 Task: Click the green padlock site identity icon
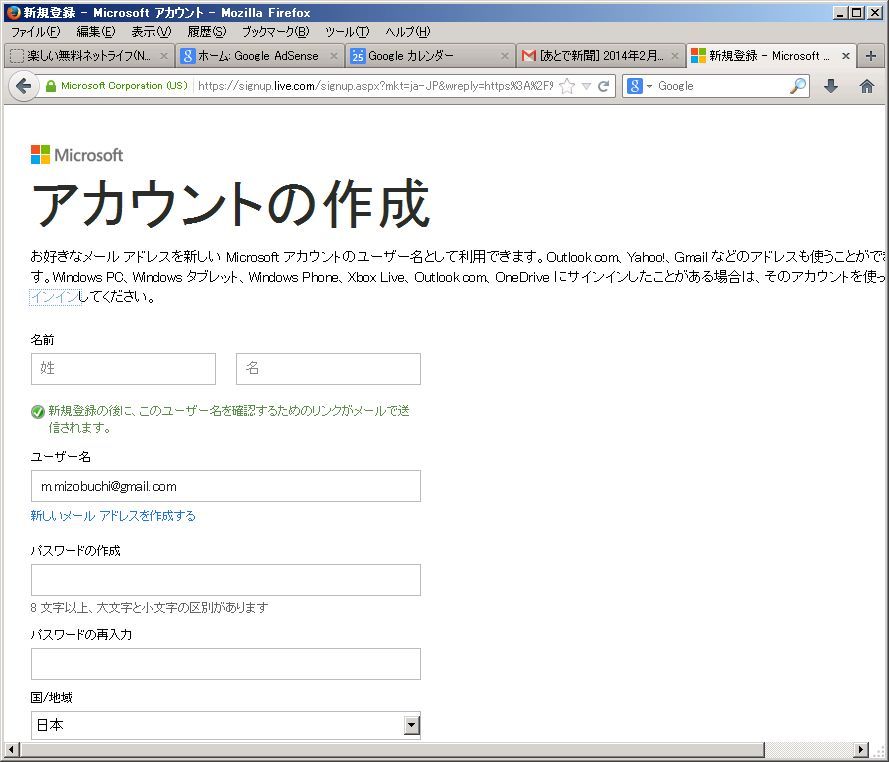point(50,86)
